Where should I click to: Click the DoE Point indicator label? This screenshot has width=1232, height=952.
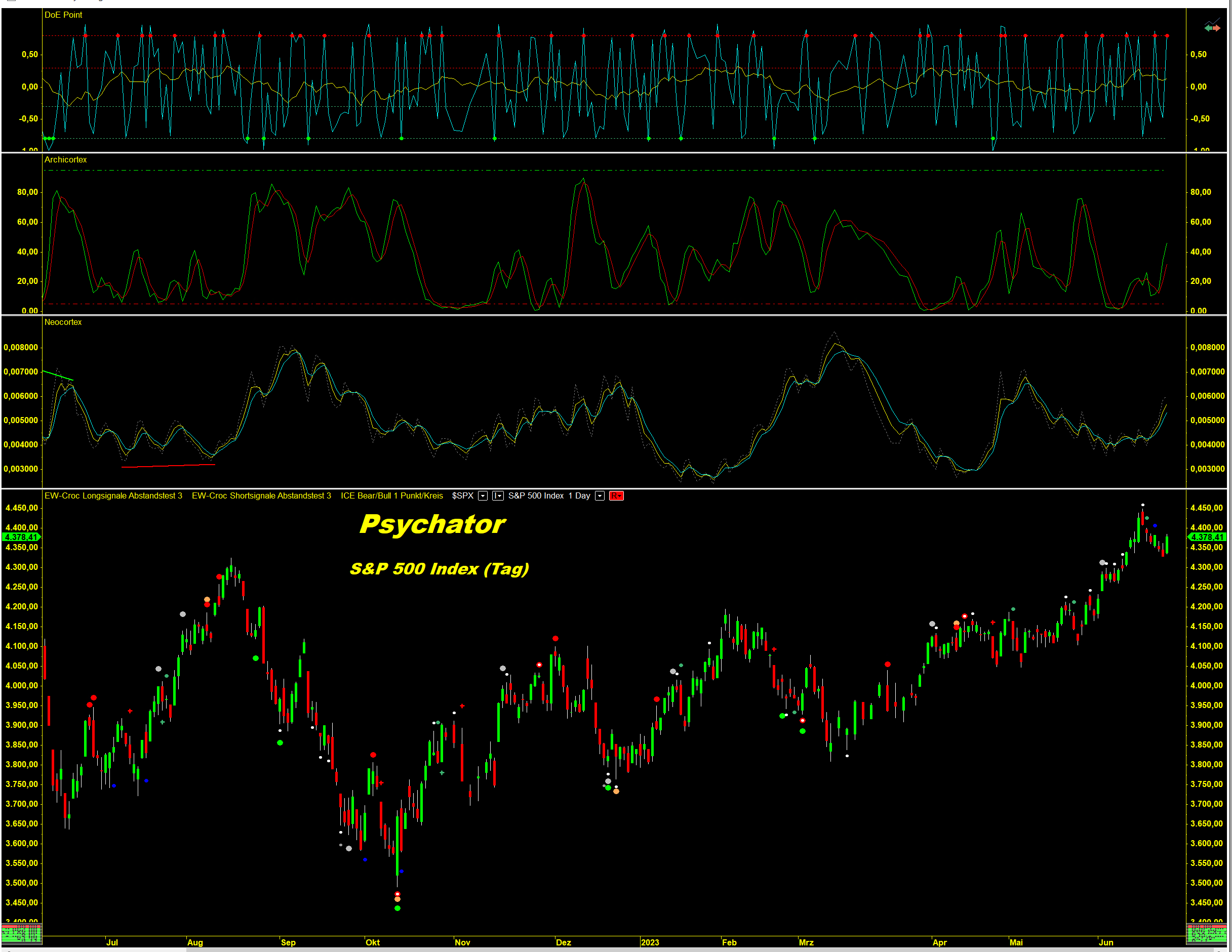pos(63,15)
